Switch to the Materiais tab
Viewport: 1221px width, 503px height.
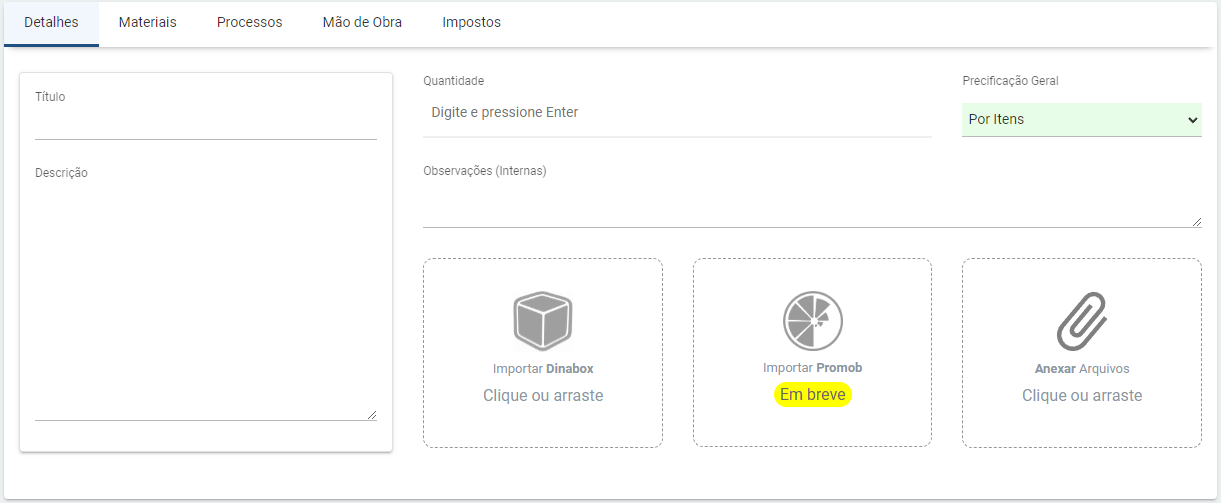pos(147,22)
